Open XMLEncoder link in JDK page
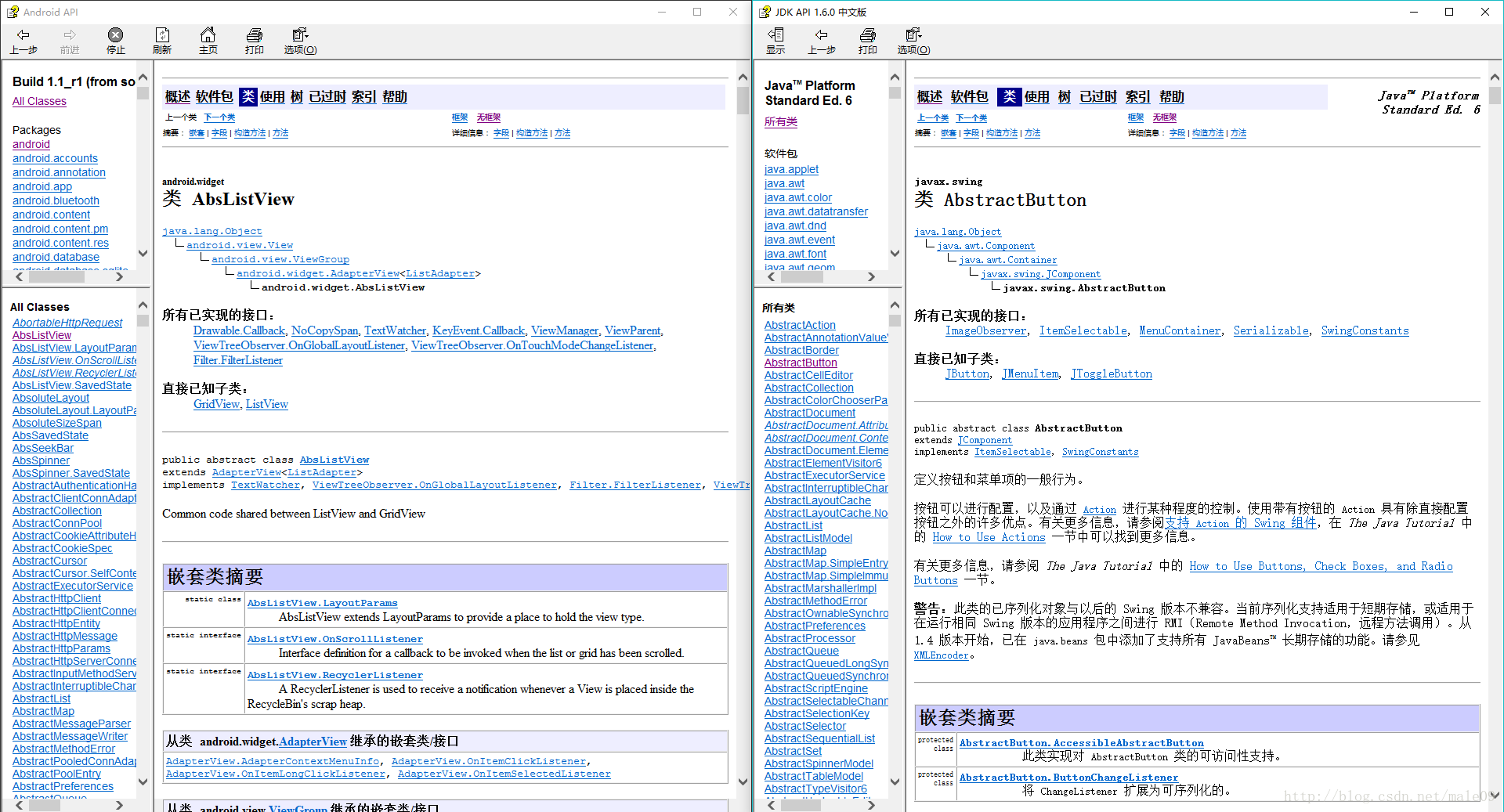 coord(942,655)
